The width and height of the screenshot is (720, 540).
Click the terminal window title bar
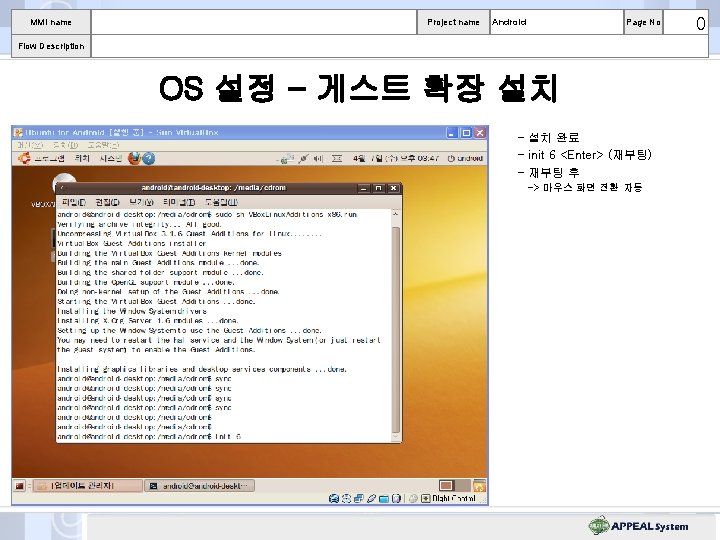[x=214, y=188]
